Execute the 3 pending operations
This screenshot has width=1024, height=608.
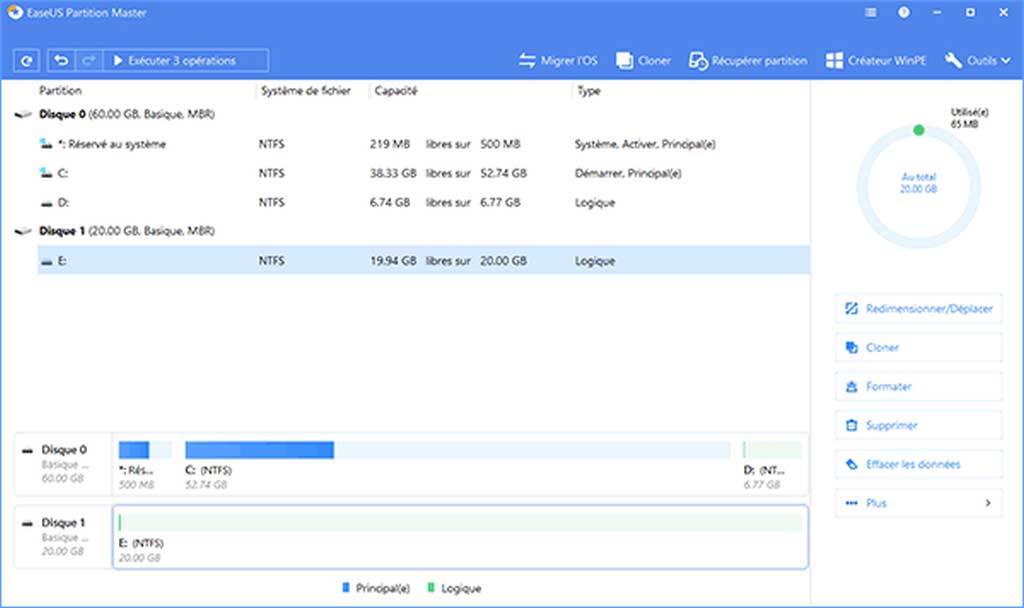click(186, 61)
